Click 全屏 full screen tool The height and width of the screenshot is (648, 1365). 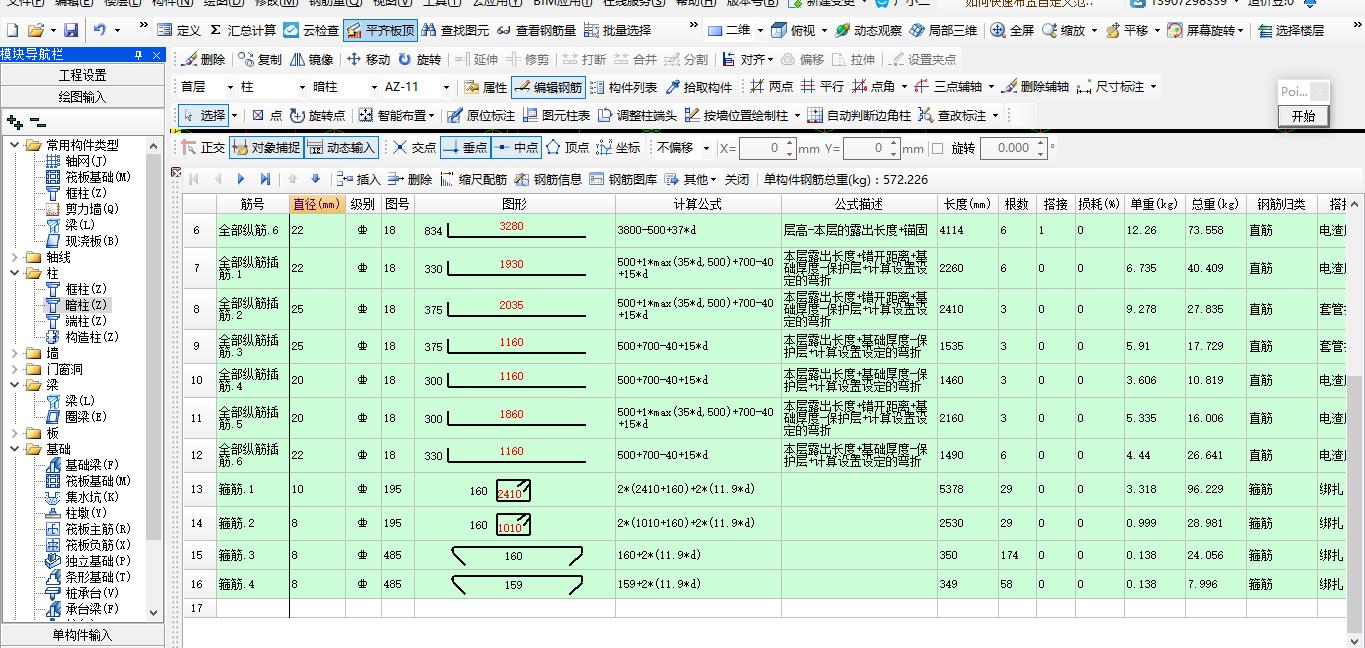pyautogui.click(x=1012, y=30)
